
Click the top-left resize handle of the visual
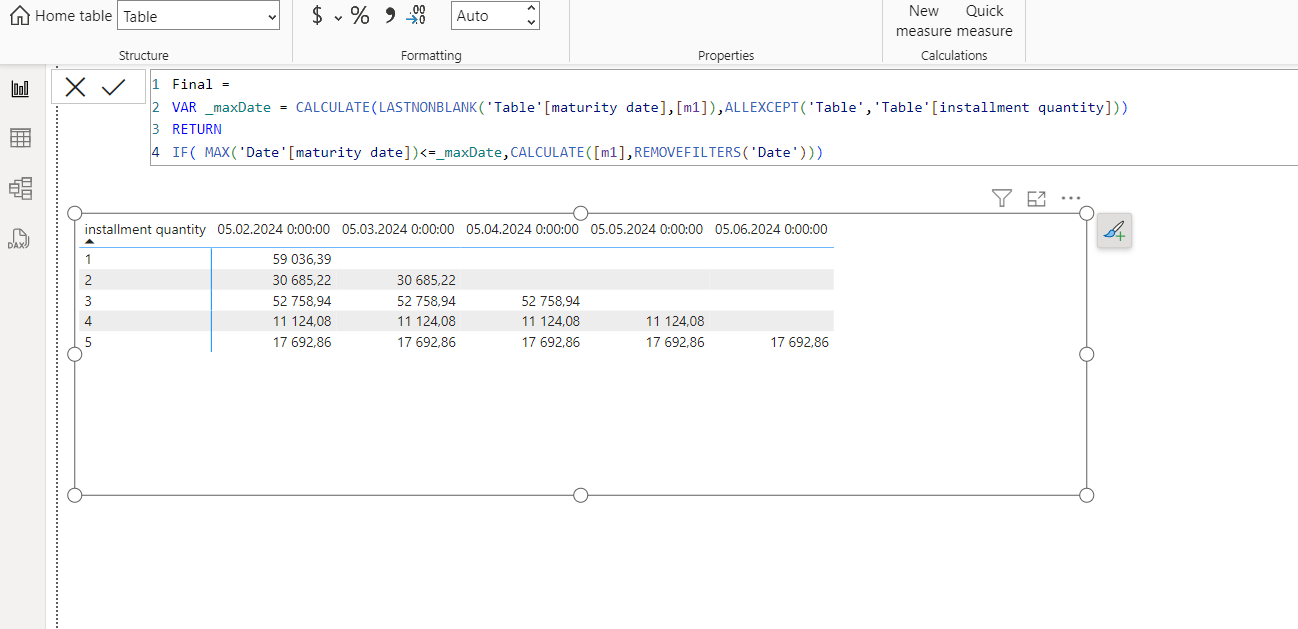[74, 214]
